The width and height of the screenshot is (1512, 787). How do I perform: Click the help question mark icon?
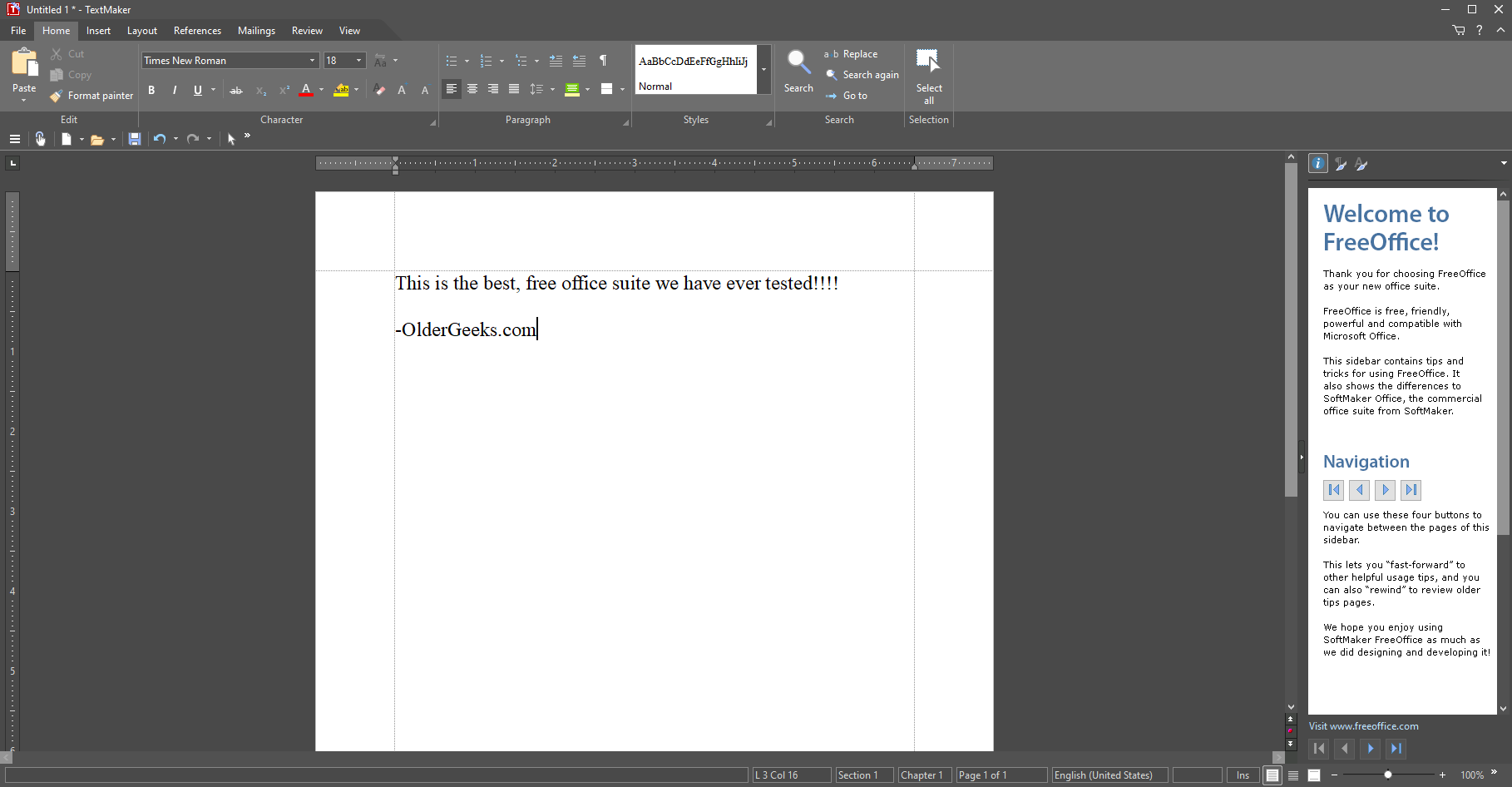1479,30
